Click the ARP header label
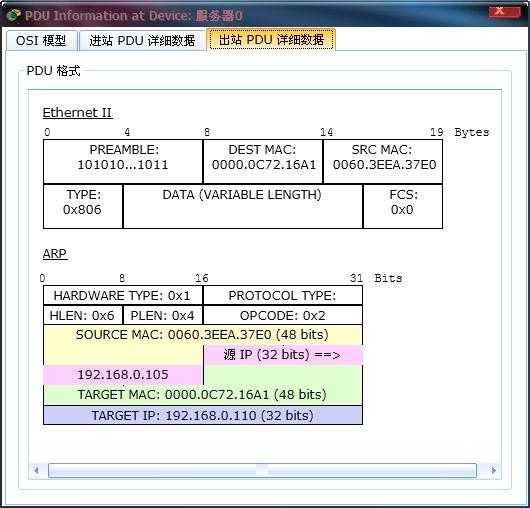 [x=55, y=253]
